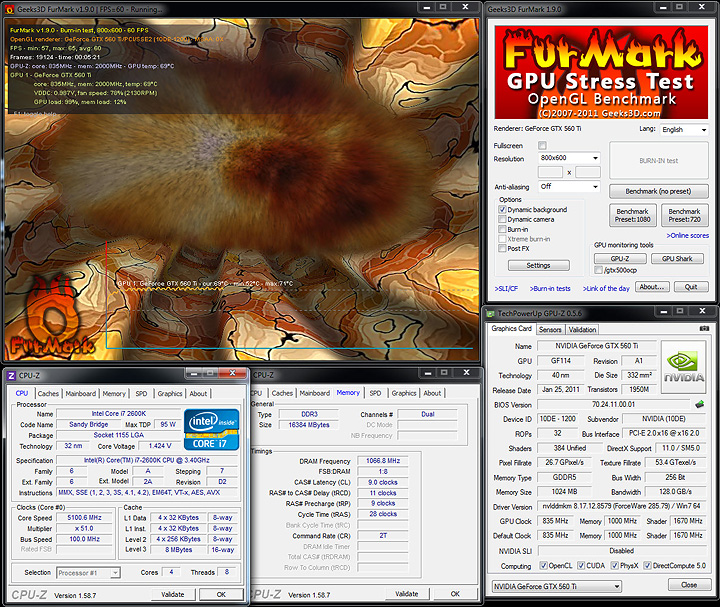Open the Resolution 800x600 dropdown

point(569,158)
